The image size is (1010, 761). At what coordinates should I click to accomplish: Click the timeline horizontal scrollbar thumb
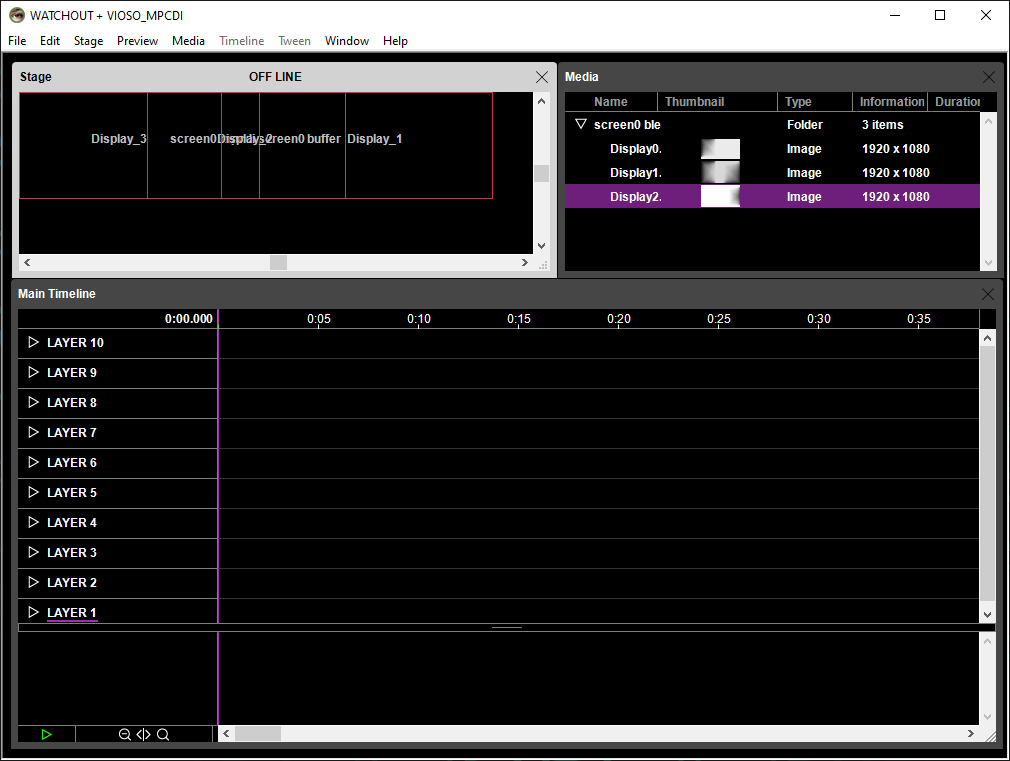(x=258, y=734)
